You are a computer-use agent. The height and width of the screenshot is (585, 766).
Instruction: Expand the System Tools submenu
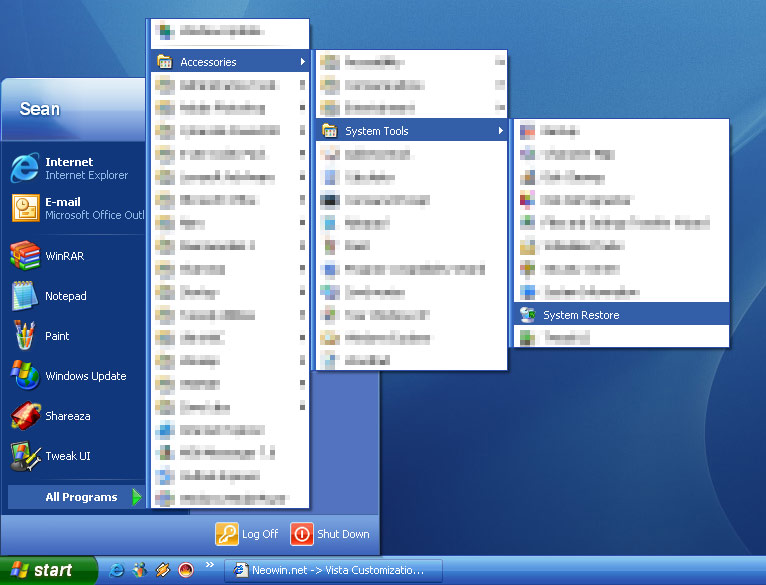[x=411, y=131]
